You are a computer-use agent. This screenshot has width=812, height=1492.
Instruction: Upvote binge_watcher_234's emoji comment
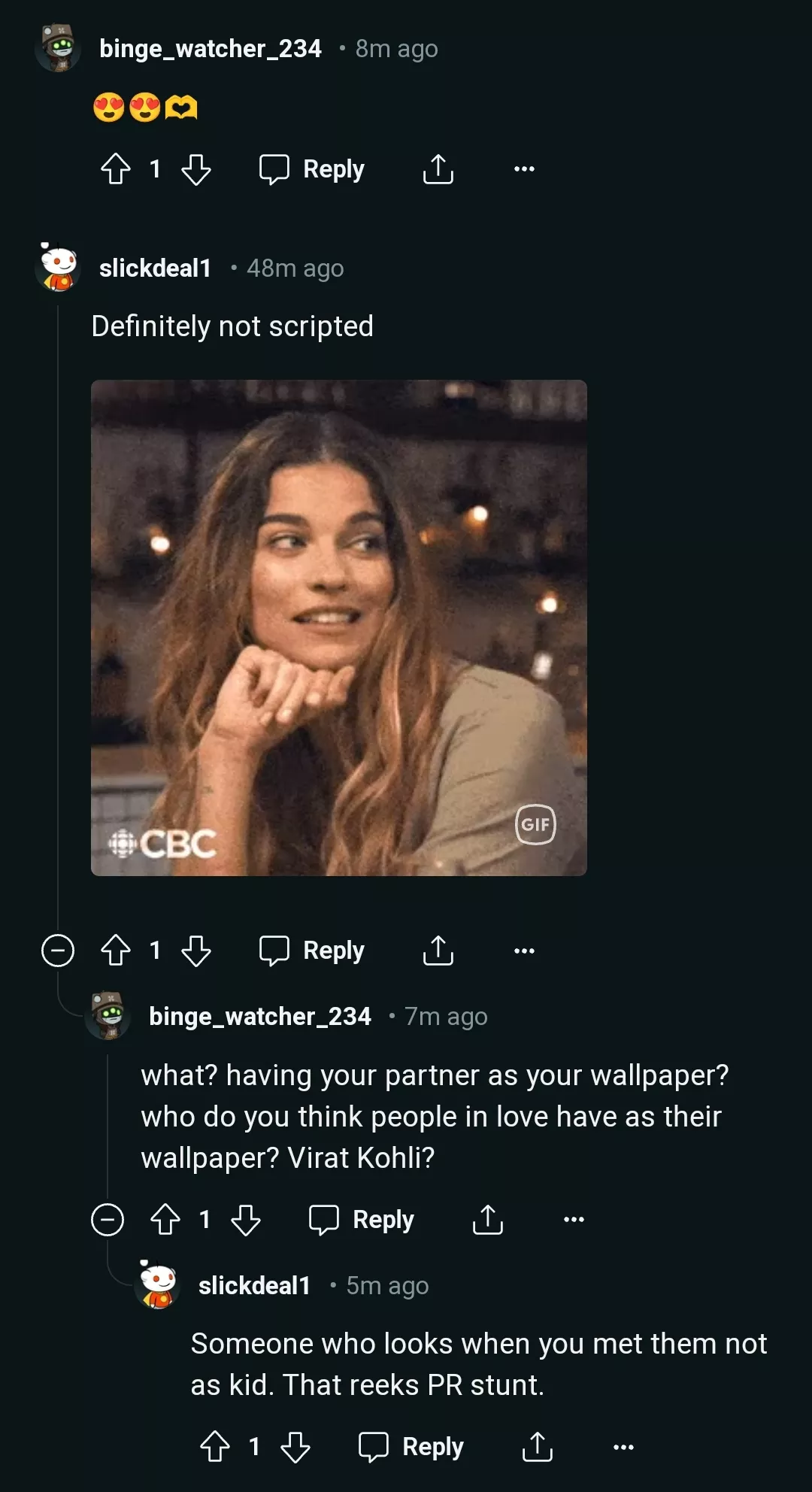point(116,169)
